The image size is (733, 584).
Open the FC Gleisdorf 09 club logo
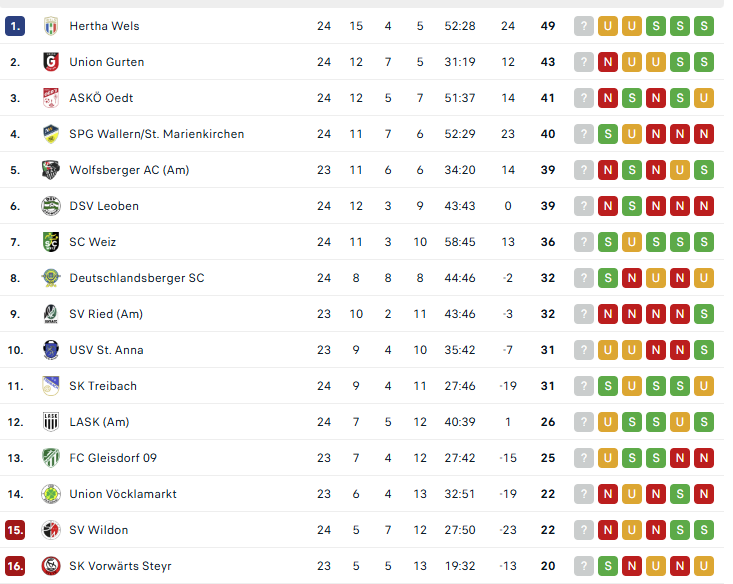point(51,458)
